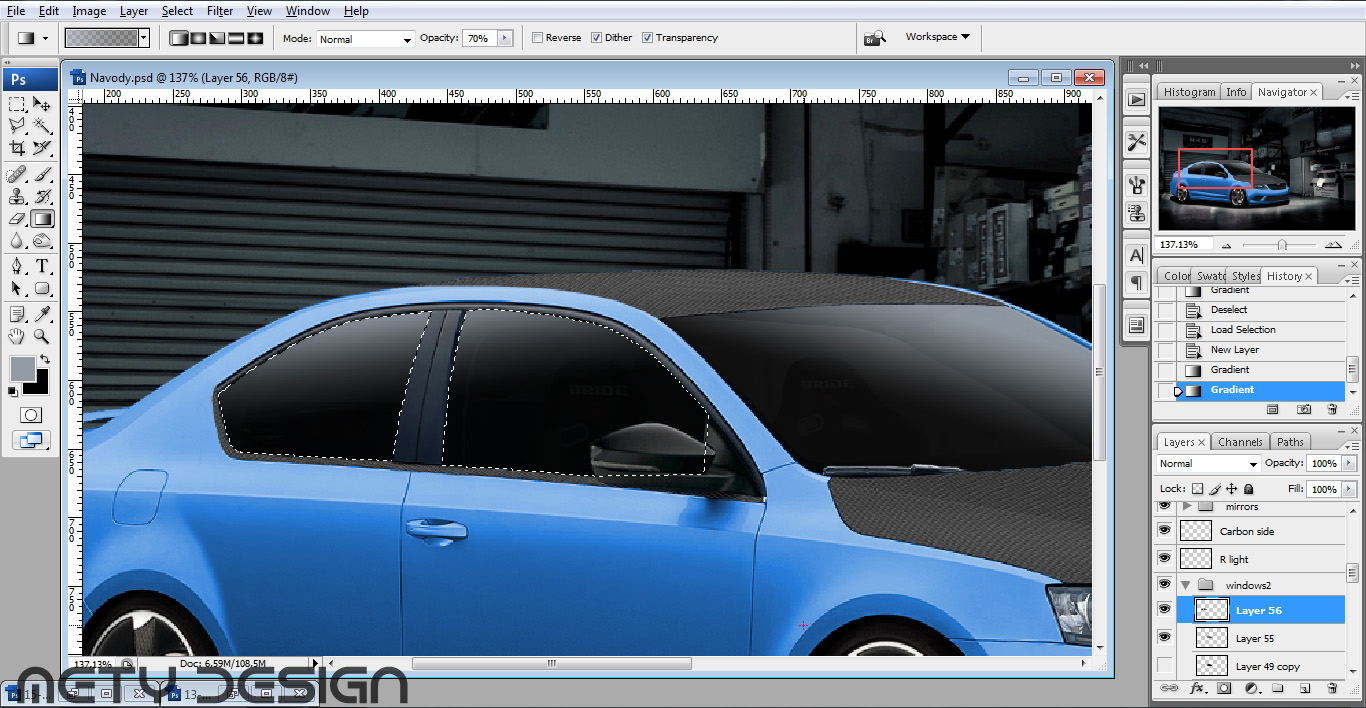This screenshot has width=1366, height=708.
Task: Open the gradient Mode dropdown
Action: 366,39
